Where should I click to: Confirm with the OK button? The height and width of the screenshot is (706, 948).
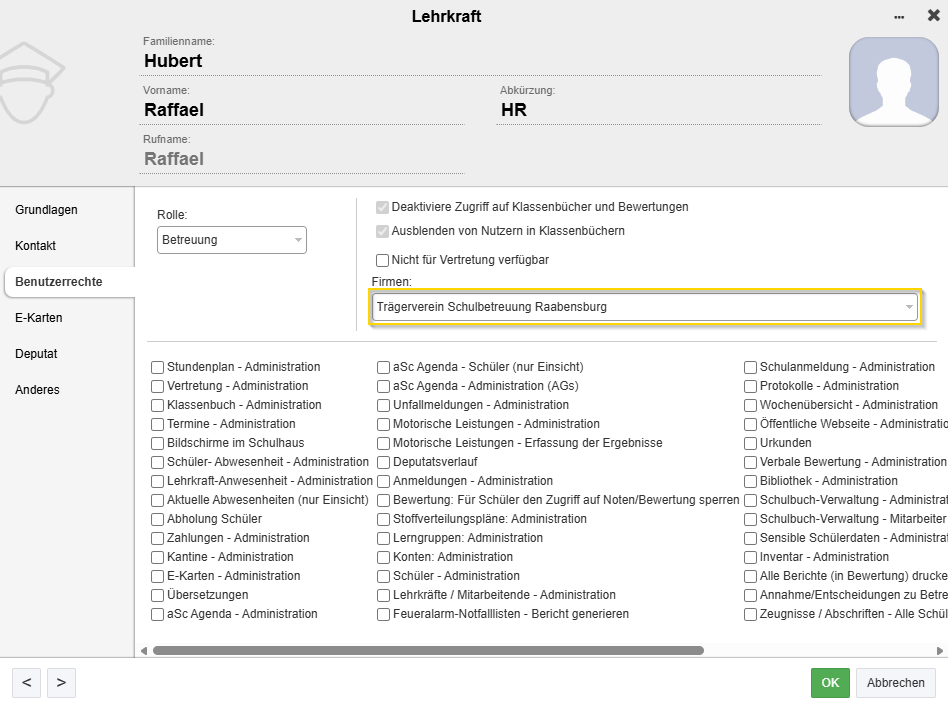click(830, 683)
